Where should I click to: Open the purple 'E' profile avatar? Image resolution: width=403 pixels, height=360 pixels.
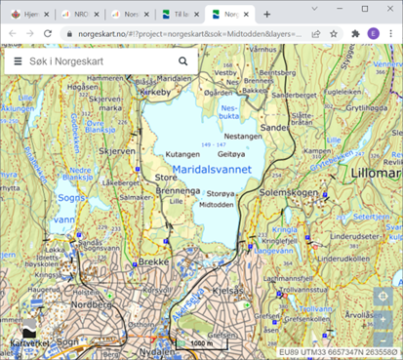[x=373, y=34]
